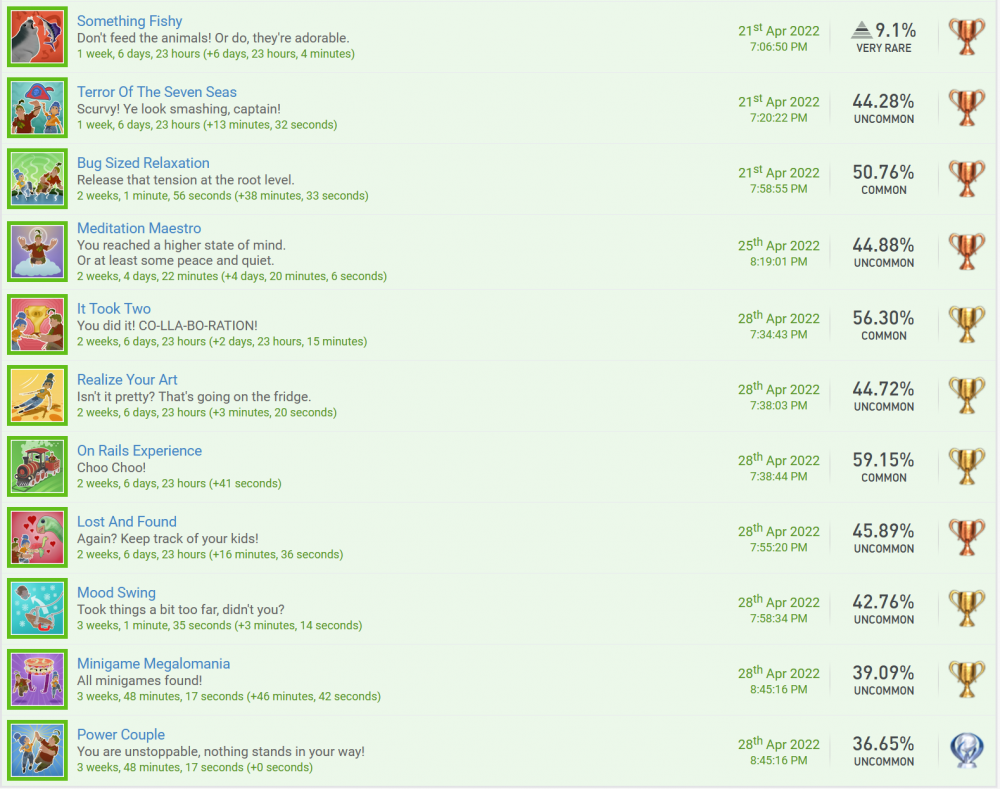The image size is (1000, 789).
Task: Click the very rare pyramid rarity icon
Action: [x=860, y=30]
